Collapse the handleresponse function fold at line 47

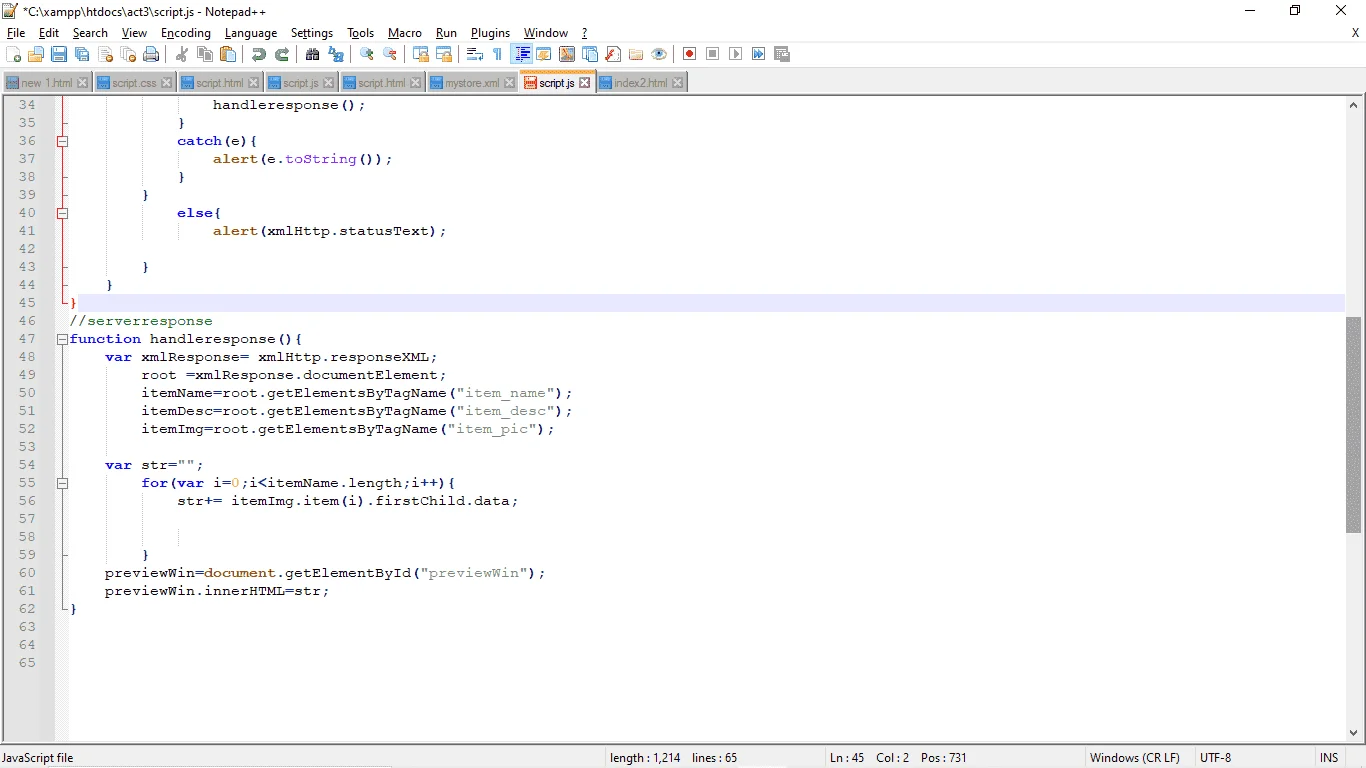click(62, 339)
